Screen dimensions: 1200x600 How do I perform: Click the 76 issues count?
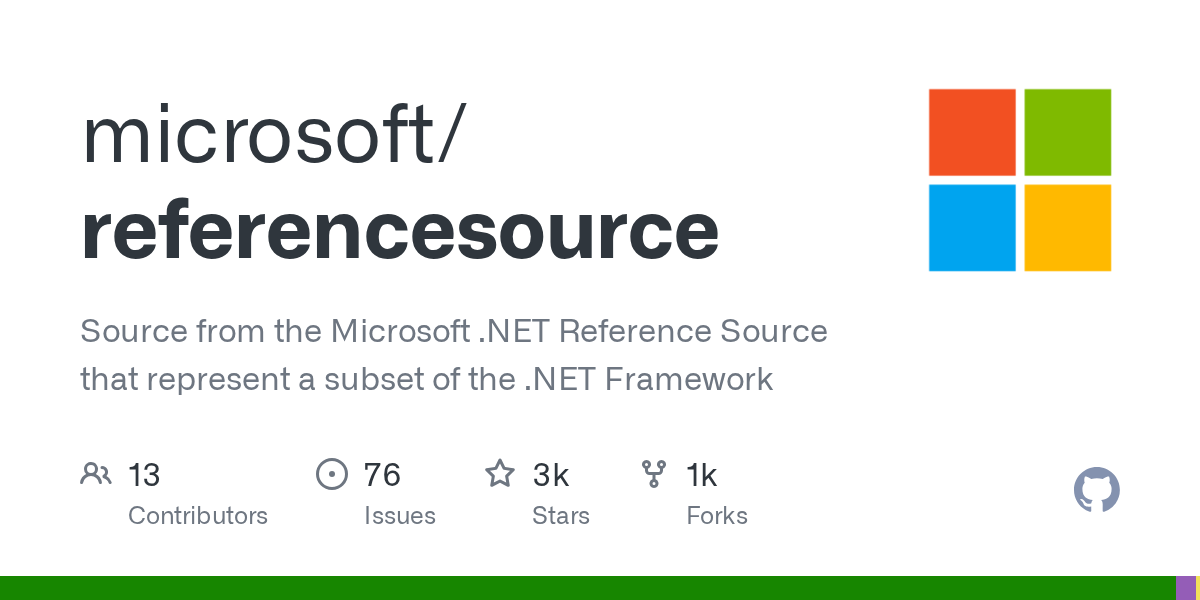coord(382,475)
